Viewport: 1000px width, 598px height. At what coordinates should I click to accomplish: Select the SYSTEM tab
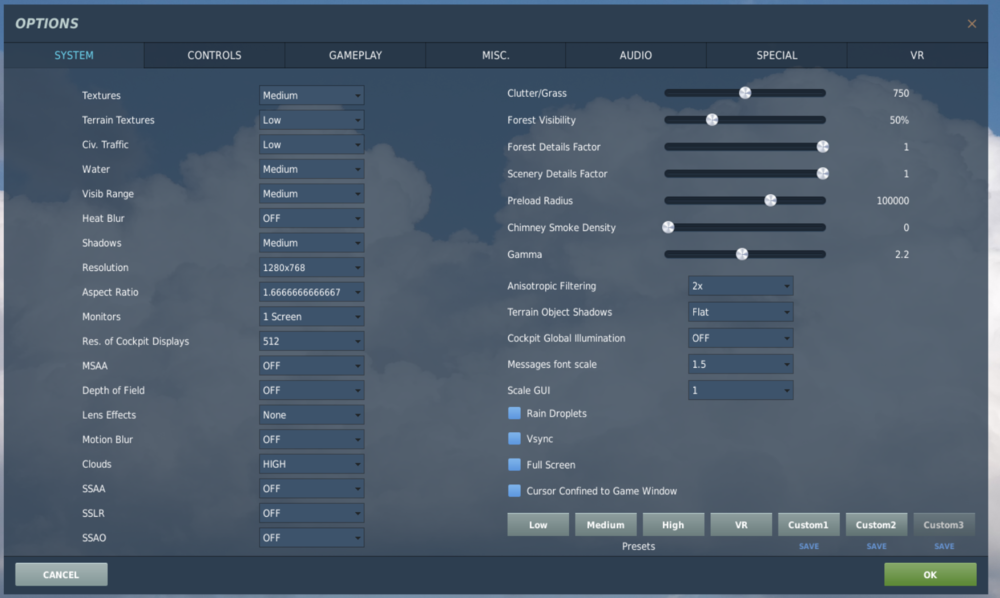pyautogui.click(x=74, y=55)
